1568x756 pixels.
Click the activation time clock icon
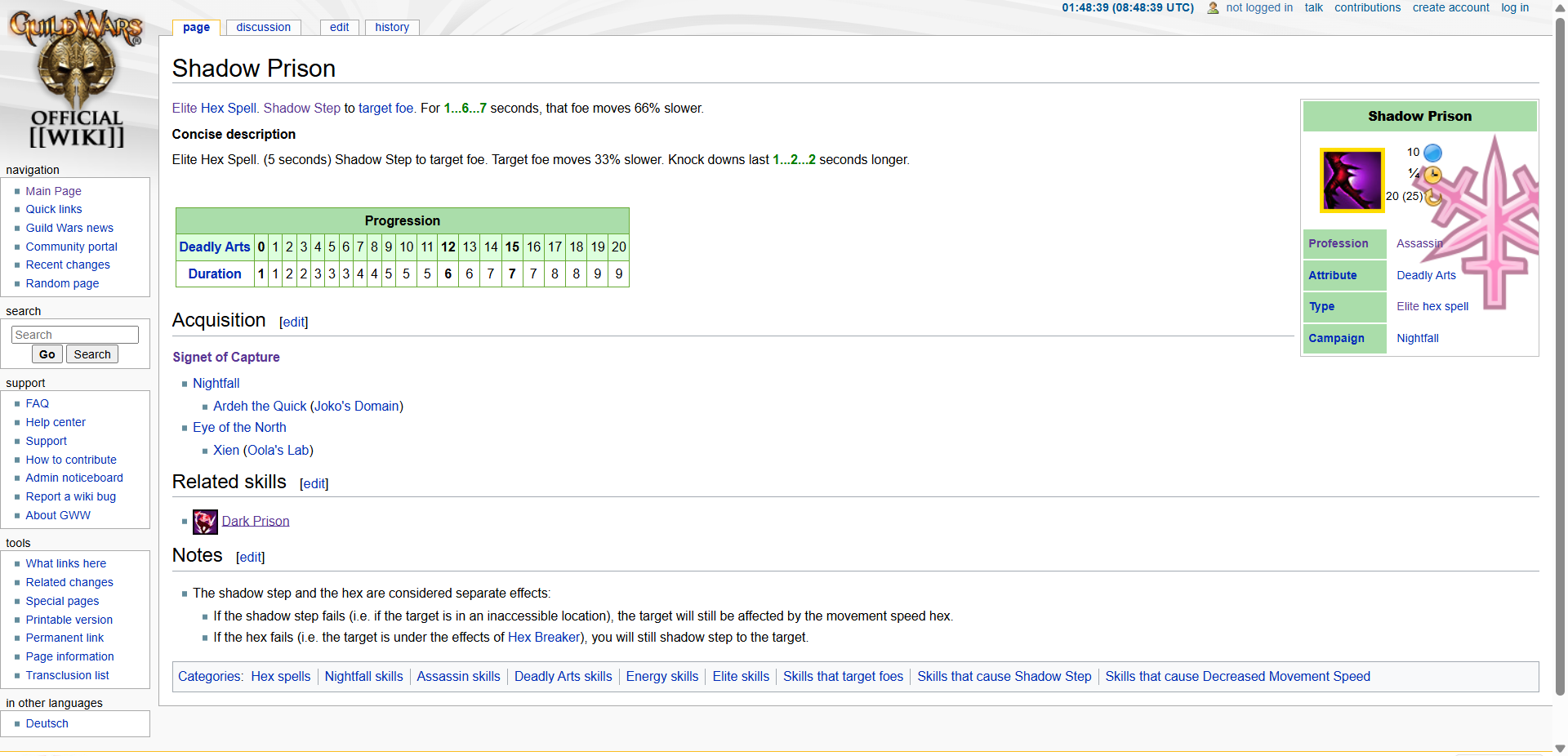click(x=1432, y=175)
